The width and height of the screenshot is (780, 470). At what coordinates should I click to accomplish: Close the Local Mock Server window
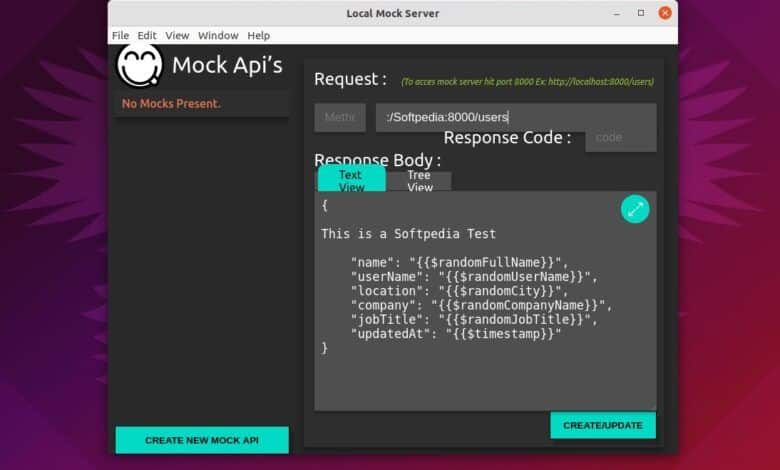pyautogui.click(x=665, y=13)
